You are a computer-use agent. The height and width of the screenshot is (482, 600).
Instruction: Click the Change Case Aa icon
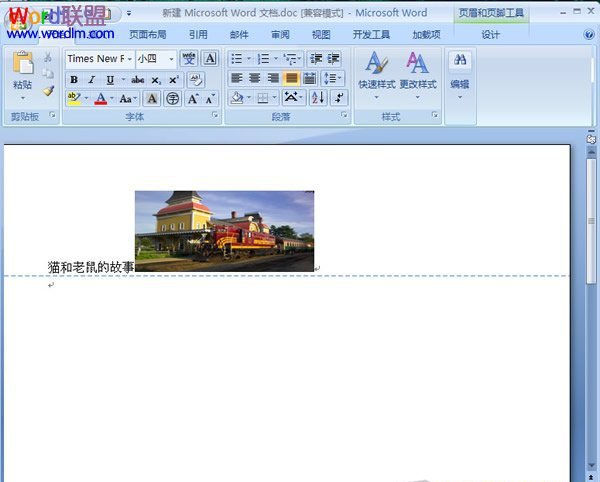point(126,99)
